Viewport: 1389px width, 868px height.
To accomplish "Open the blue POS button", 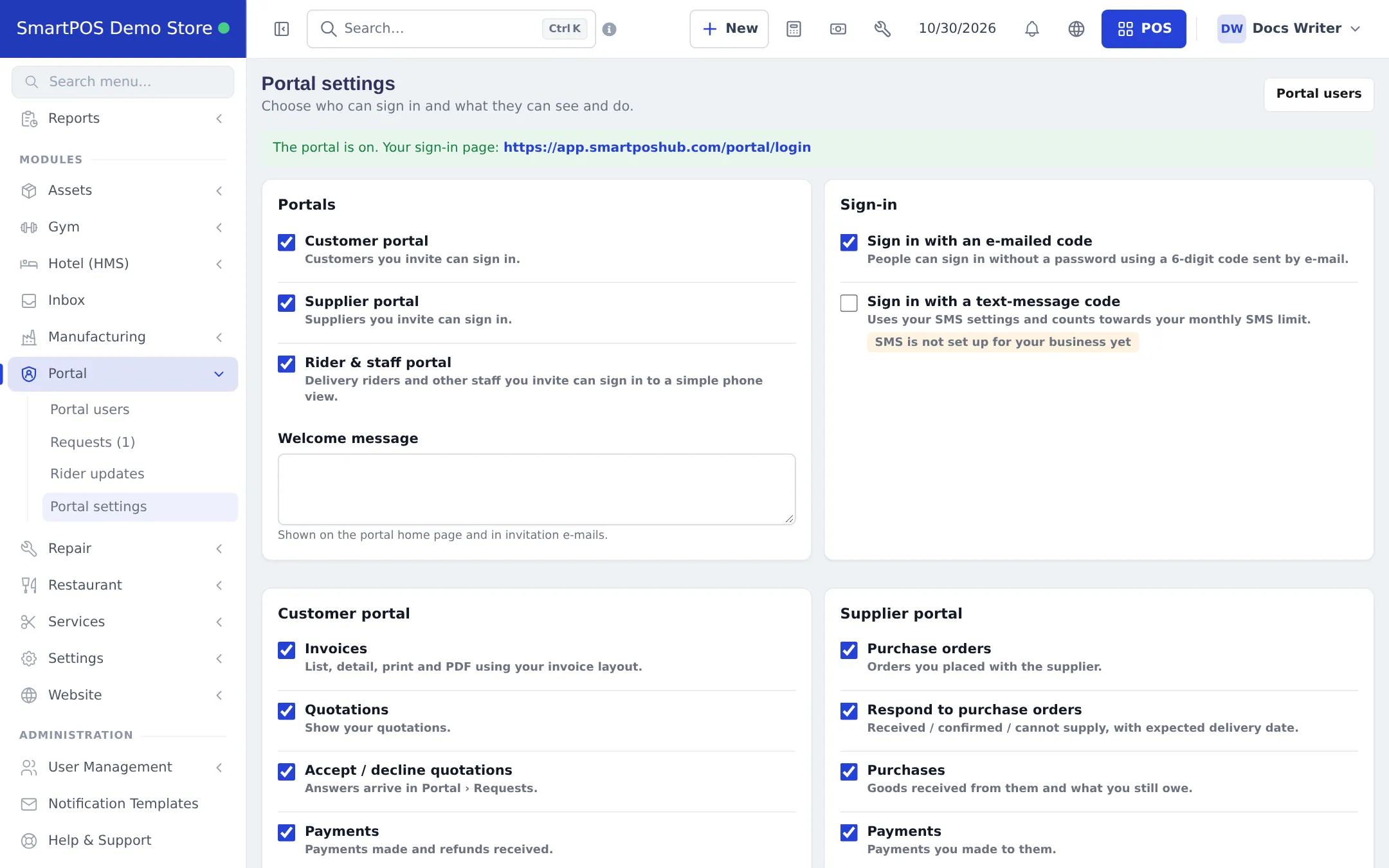I will click(x=1143, y=29).
